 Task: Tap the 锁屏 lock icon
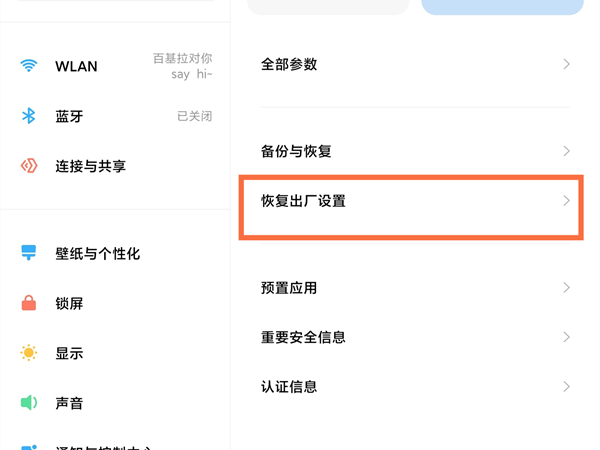click(29, 303)
